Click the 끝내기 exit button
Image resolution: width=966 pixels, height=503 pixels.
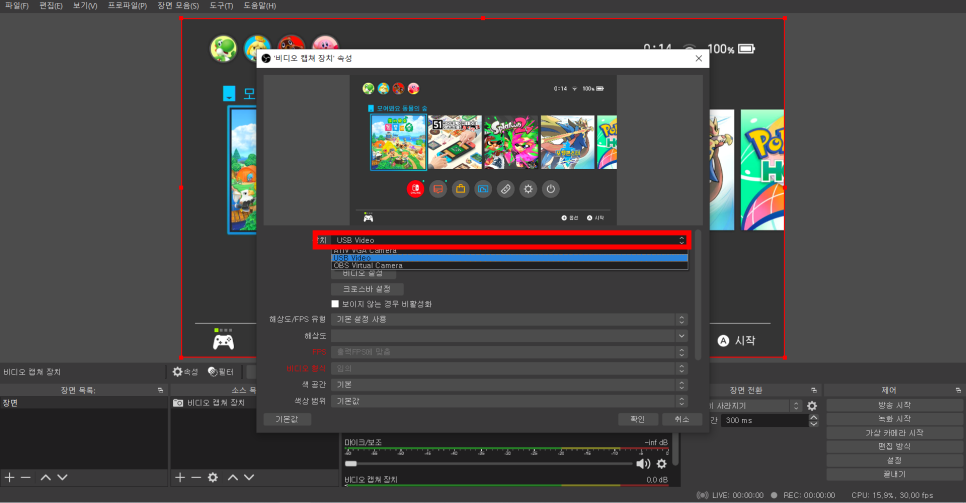[894, 474]
